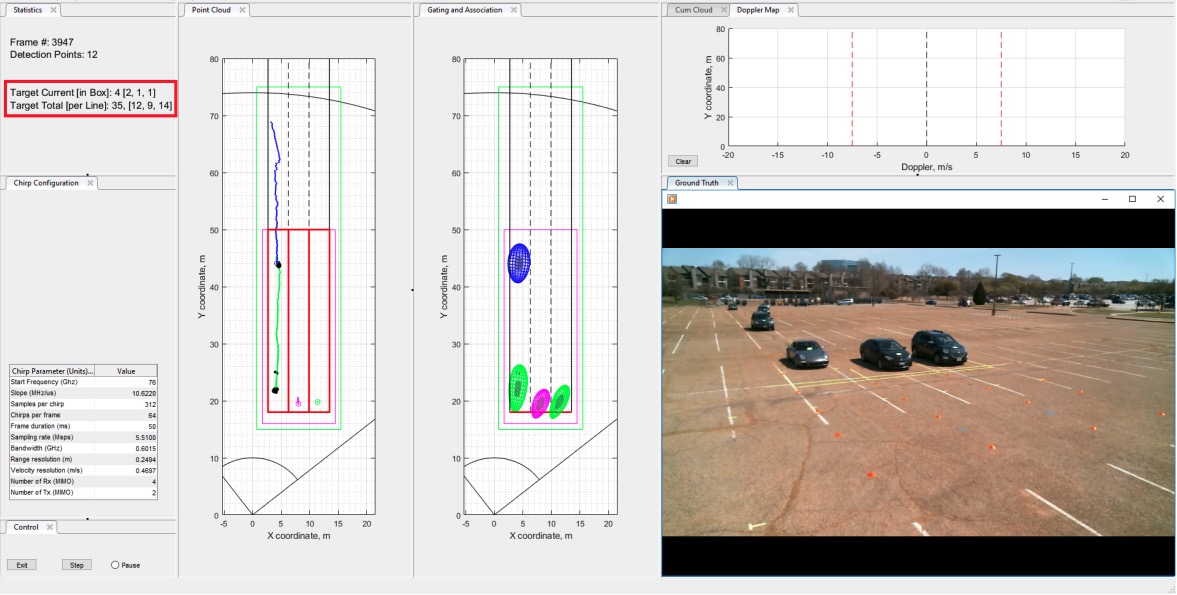Viewport: 1177px width, 595px height.
Task: Close the Point Cloud tab
Action: pos(242,10)
